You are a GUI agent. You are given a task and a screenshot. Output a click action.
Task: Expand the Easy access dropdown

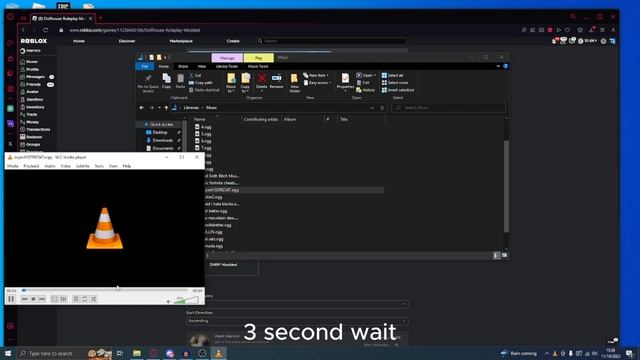point(318,83)
